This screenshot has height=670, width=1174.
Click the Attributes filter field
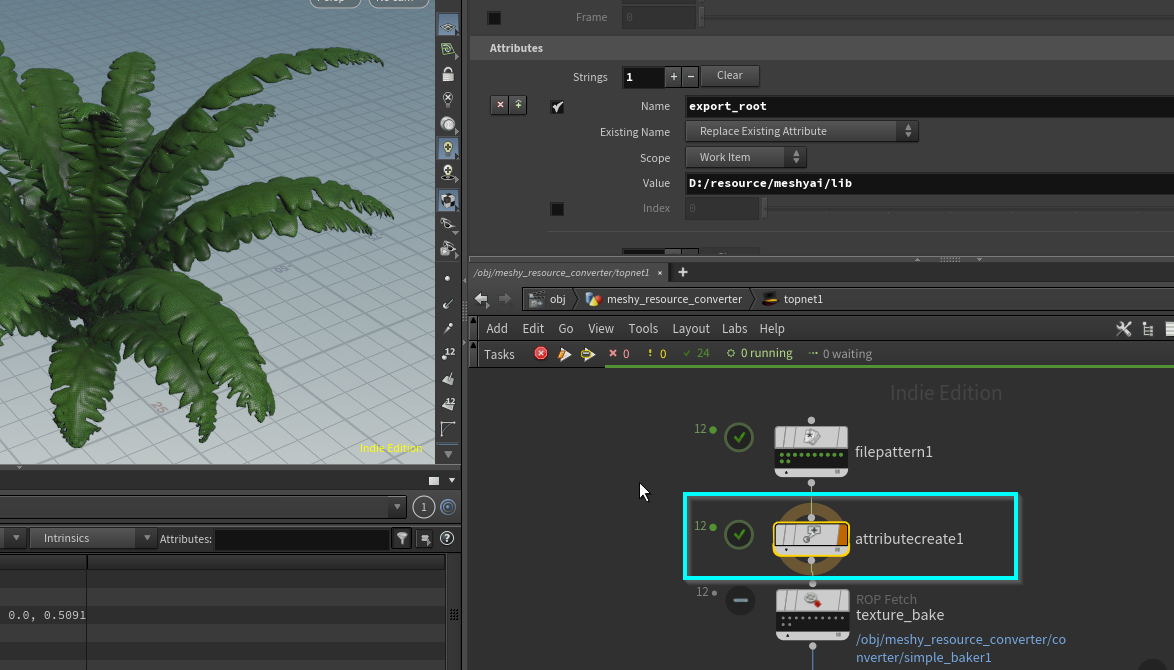pyautogui.click(x=302, y=538)
